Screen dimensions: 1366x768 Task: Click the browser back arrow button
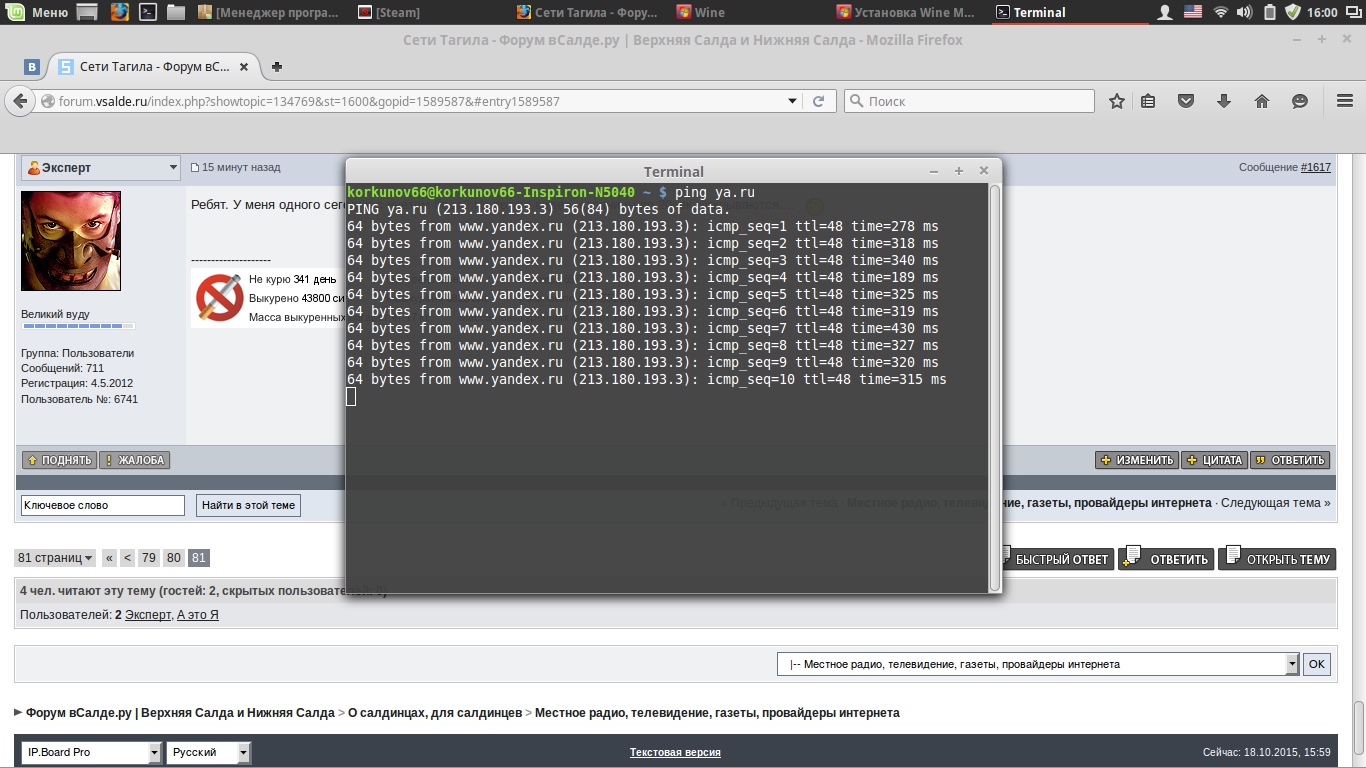[20, 101]
